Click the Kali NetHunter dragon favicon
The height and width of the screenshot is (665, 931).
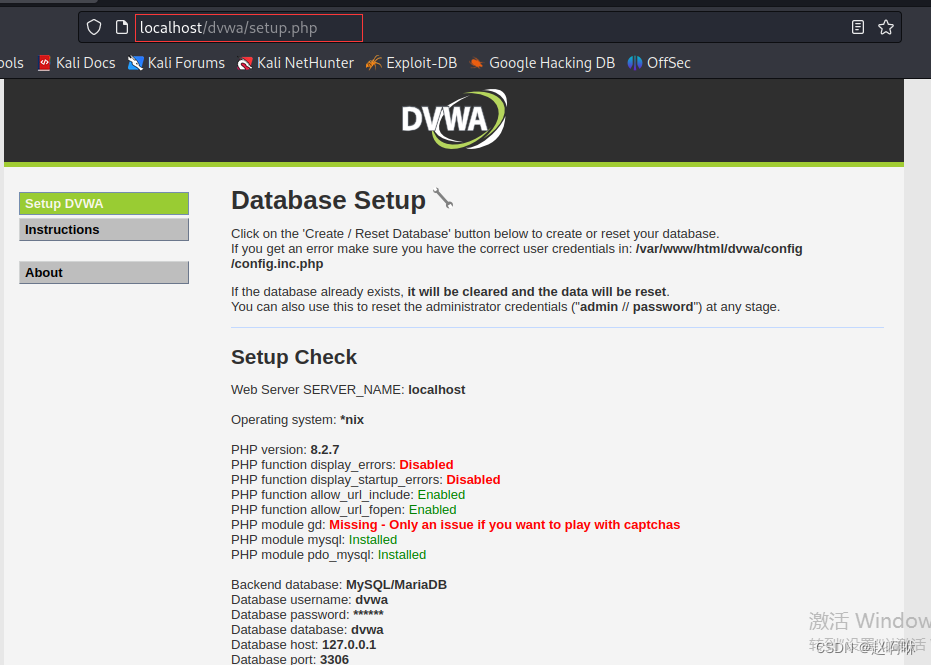click(x=244, y=62)
